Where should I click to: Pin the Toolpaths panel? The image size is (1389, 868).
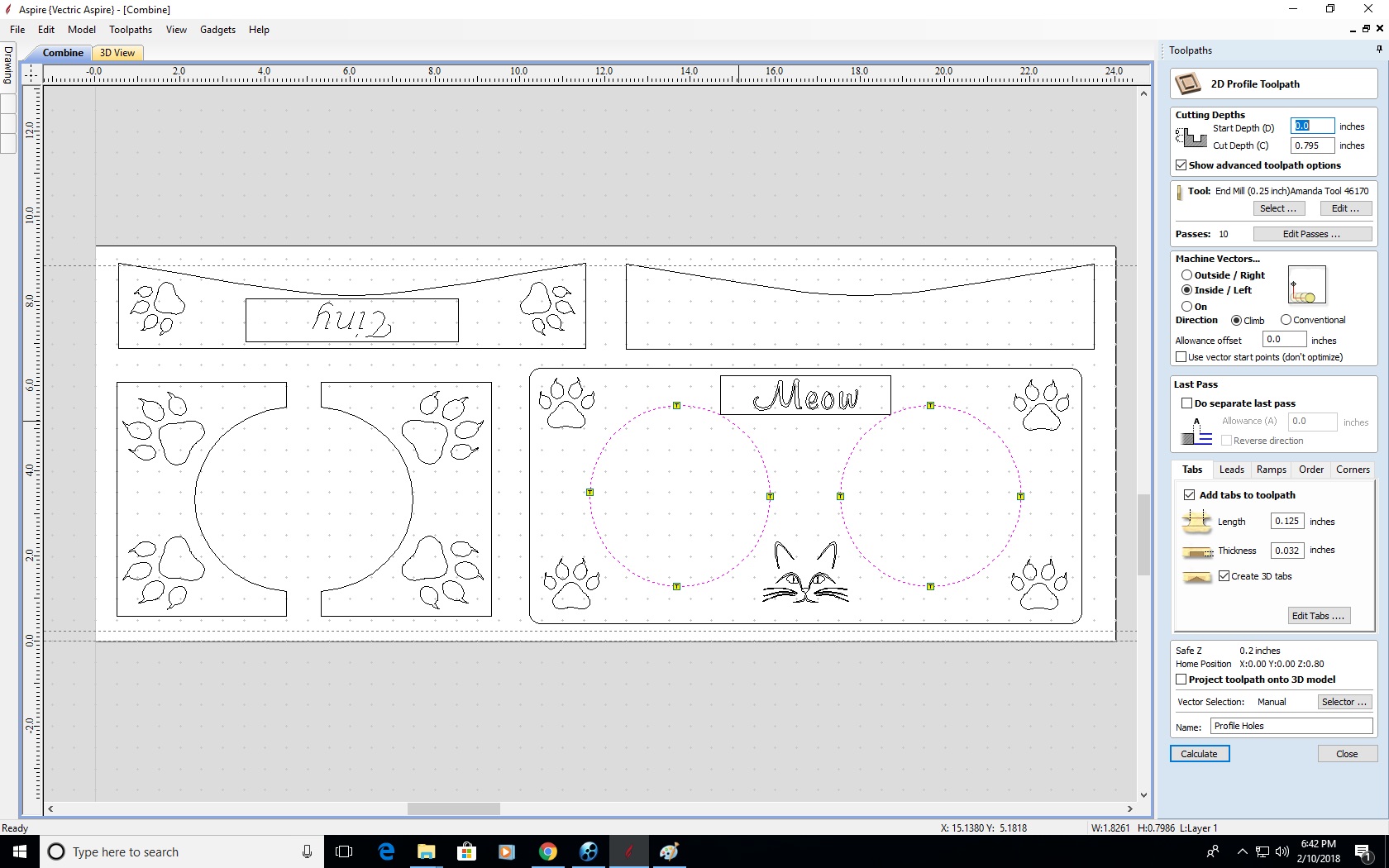(x=1379, y=50)
